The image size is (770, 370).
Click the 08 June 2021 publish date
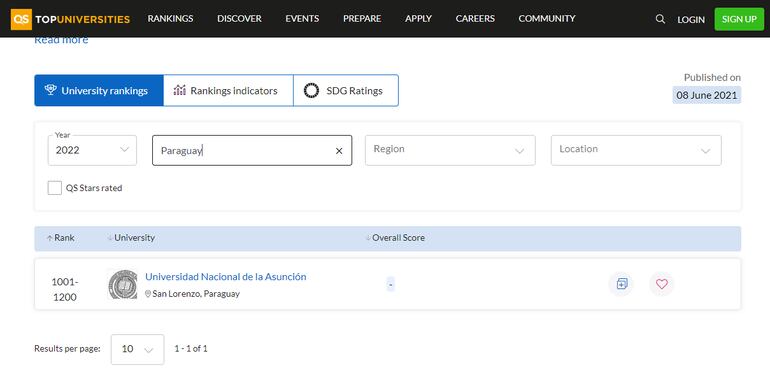click(707, 95)
